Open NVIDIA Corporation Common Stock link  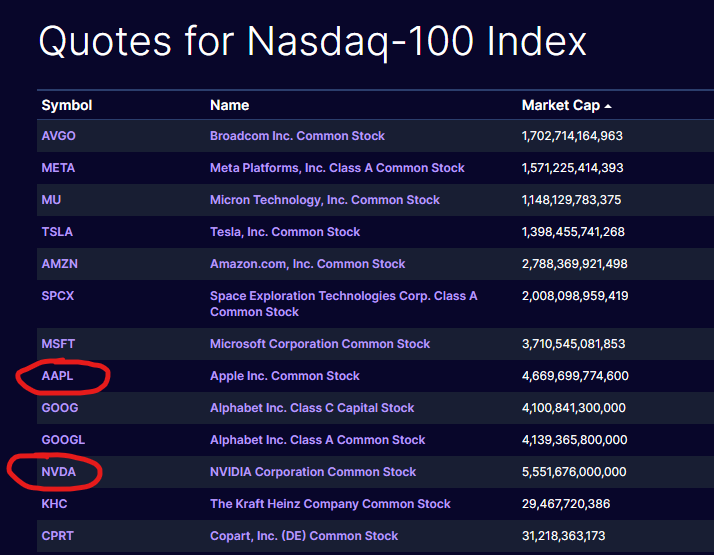click(x=313, y=472)
